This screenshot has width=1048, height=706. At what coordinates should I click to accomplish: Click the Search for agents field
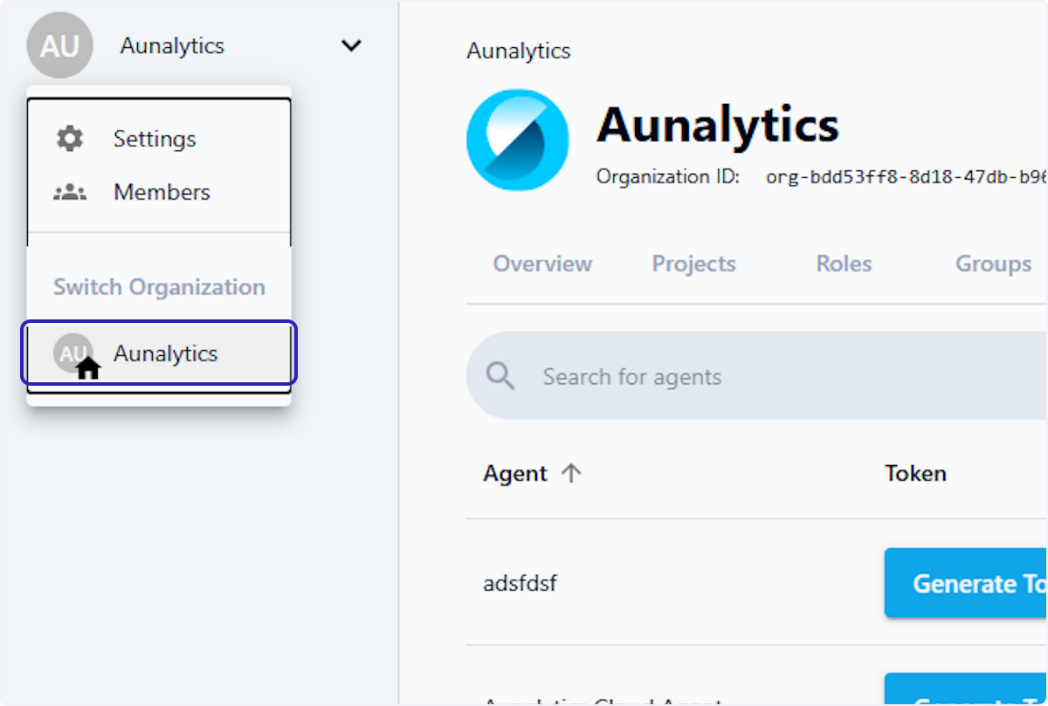pos(757,376)
